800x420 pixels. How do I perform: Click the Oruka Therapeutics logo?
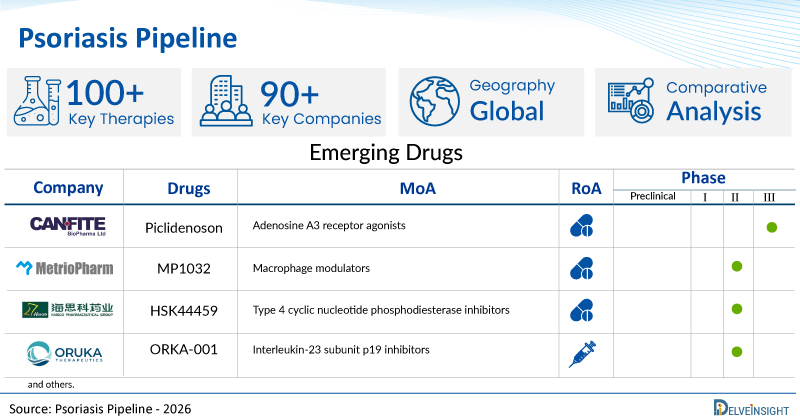pyautogui.click(x=66, y=352)
